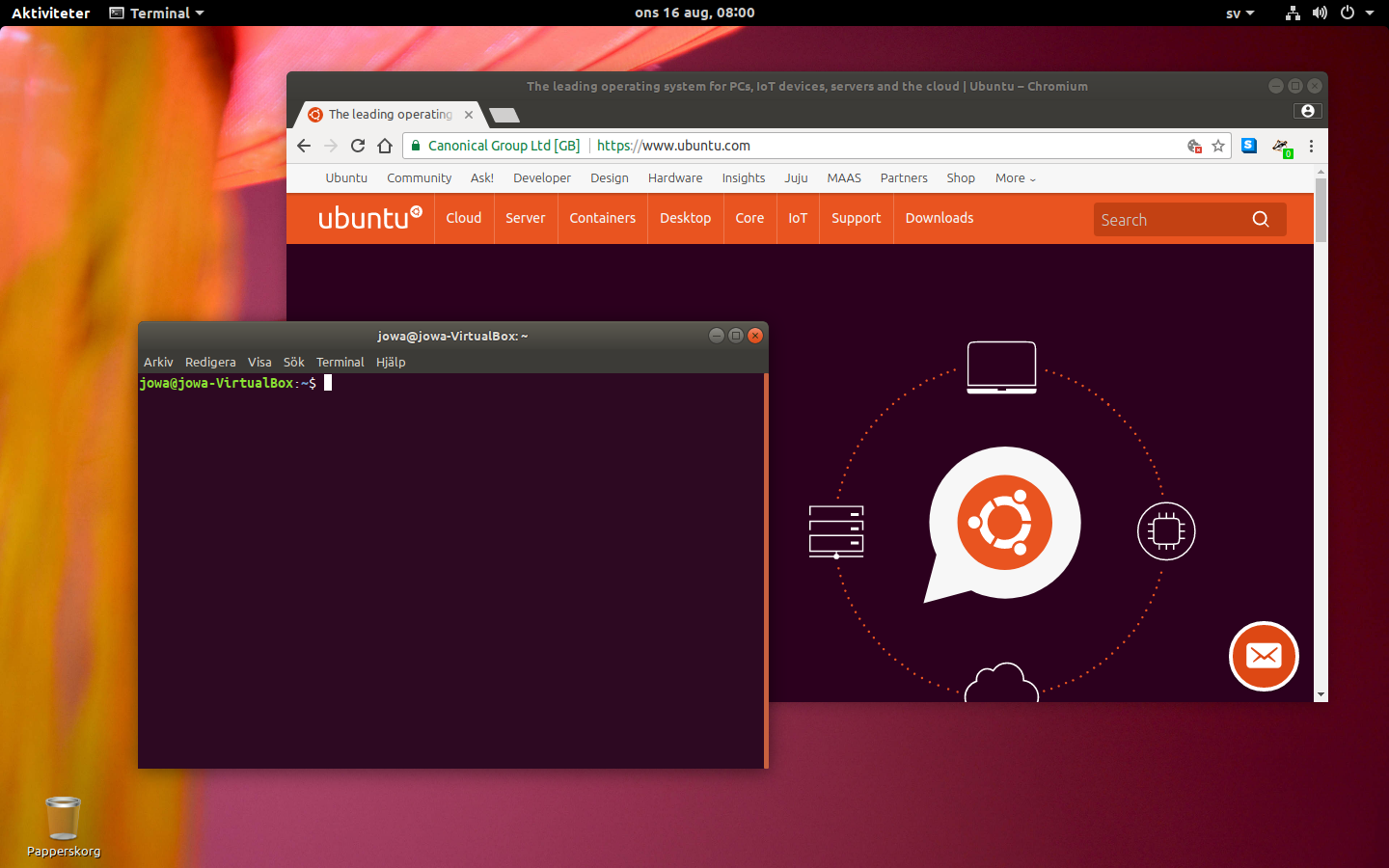
Task: Open the sv keyboard layout dropdown
Action: (1240, 13)
